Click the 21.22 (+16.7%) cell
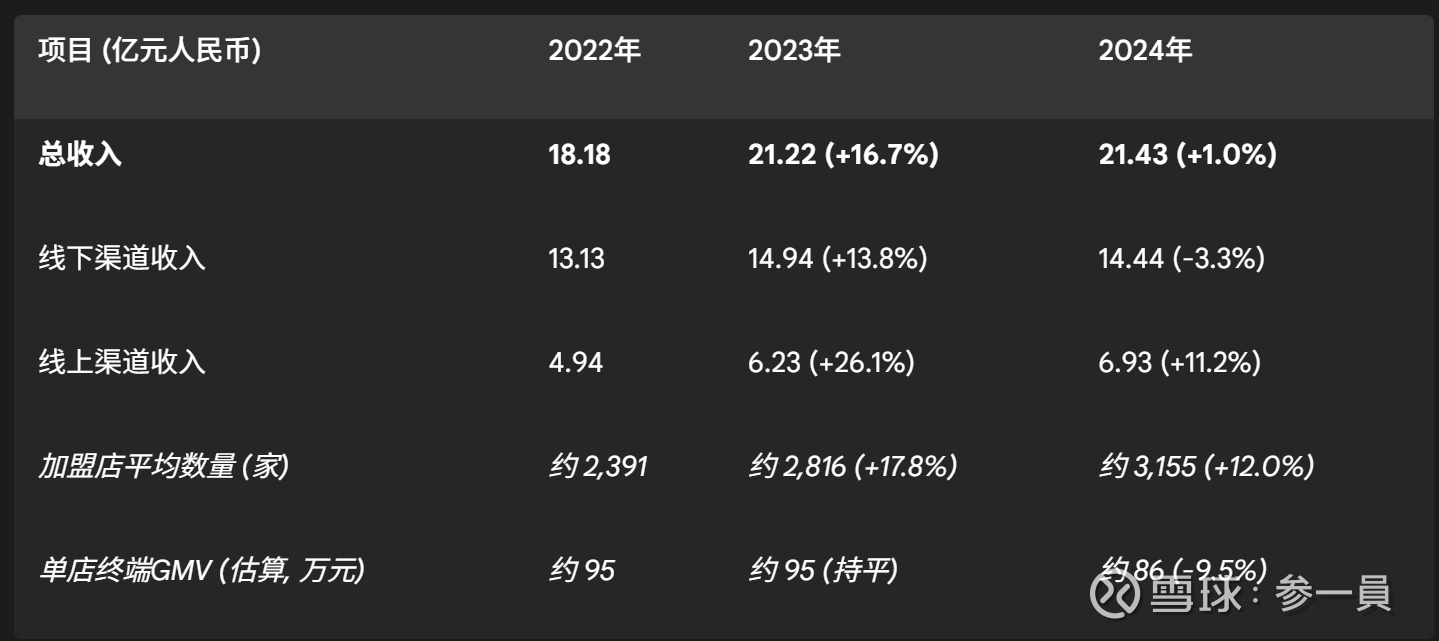Viewport: 1439px width, 641px height. [843, 155]
